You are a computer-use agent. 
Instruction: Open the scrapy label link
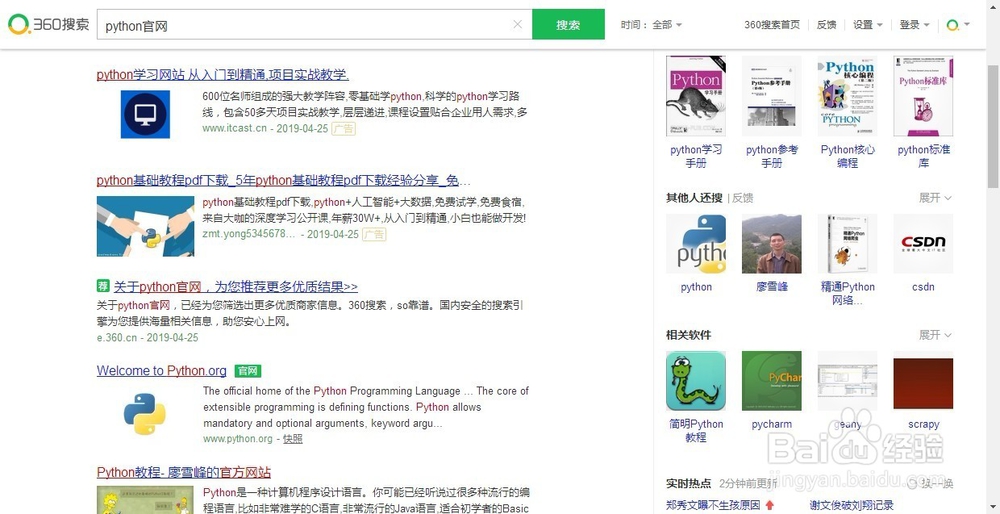coord(923,424)
